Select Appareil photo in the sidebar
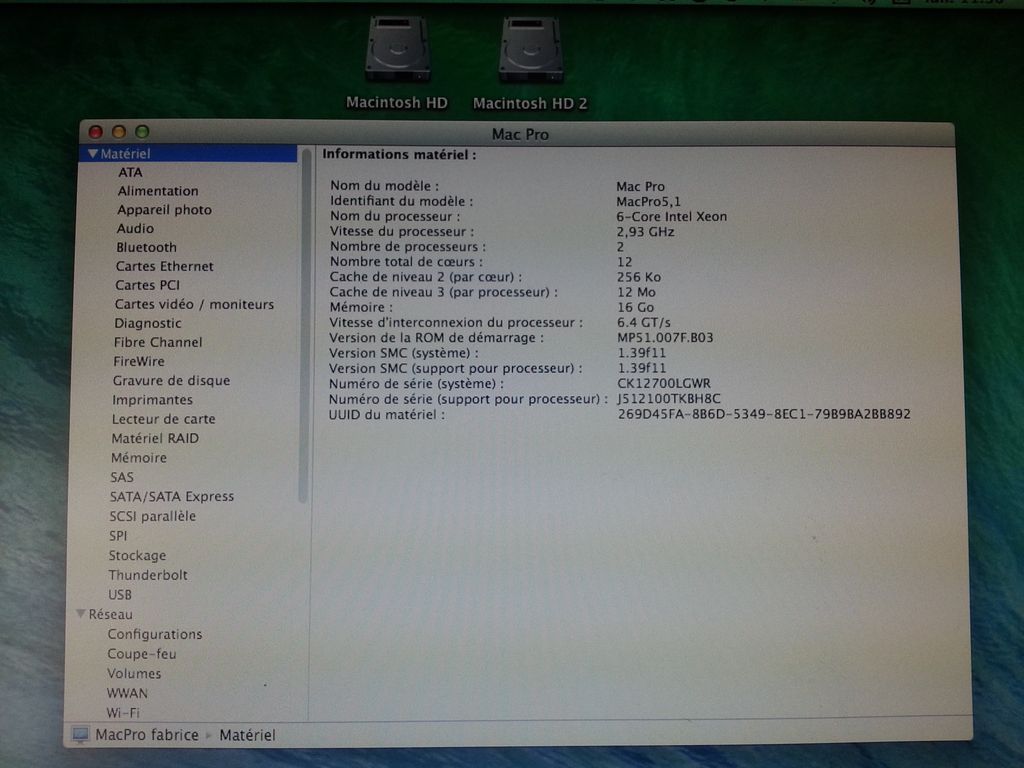The height and width of the screenshot is (768, 1024). [164, 210]
